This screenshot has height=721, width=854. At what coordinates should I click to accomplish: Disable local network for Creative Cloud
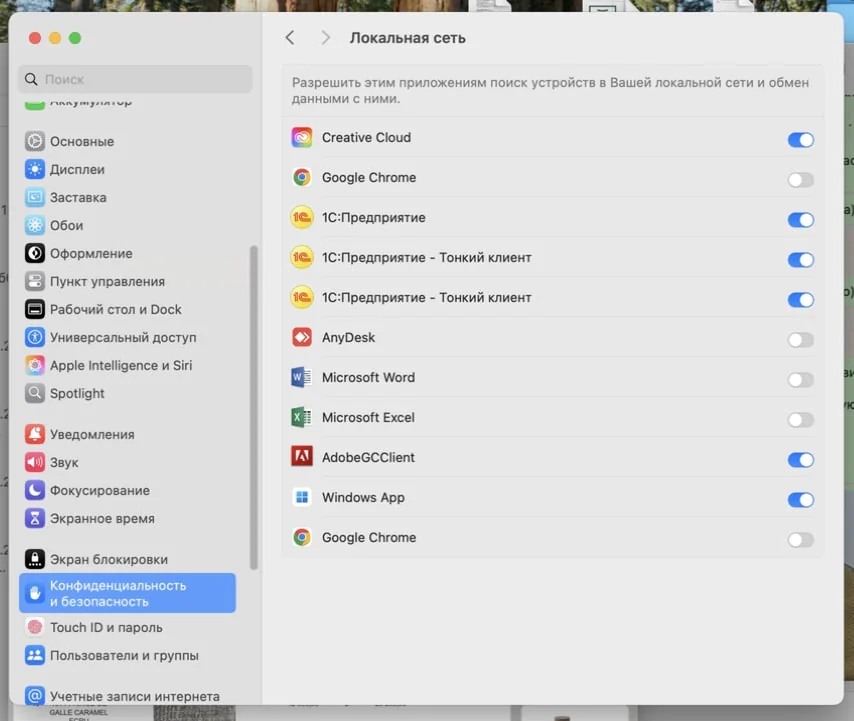(x=801, y=140)
